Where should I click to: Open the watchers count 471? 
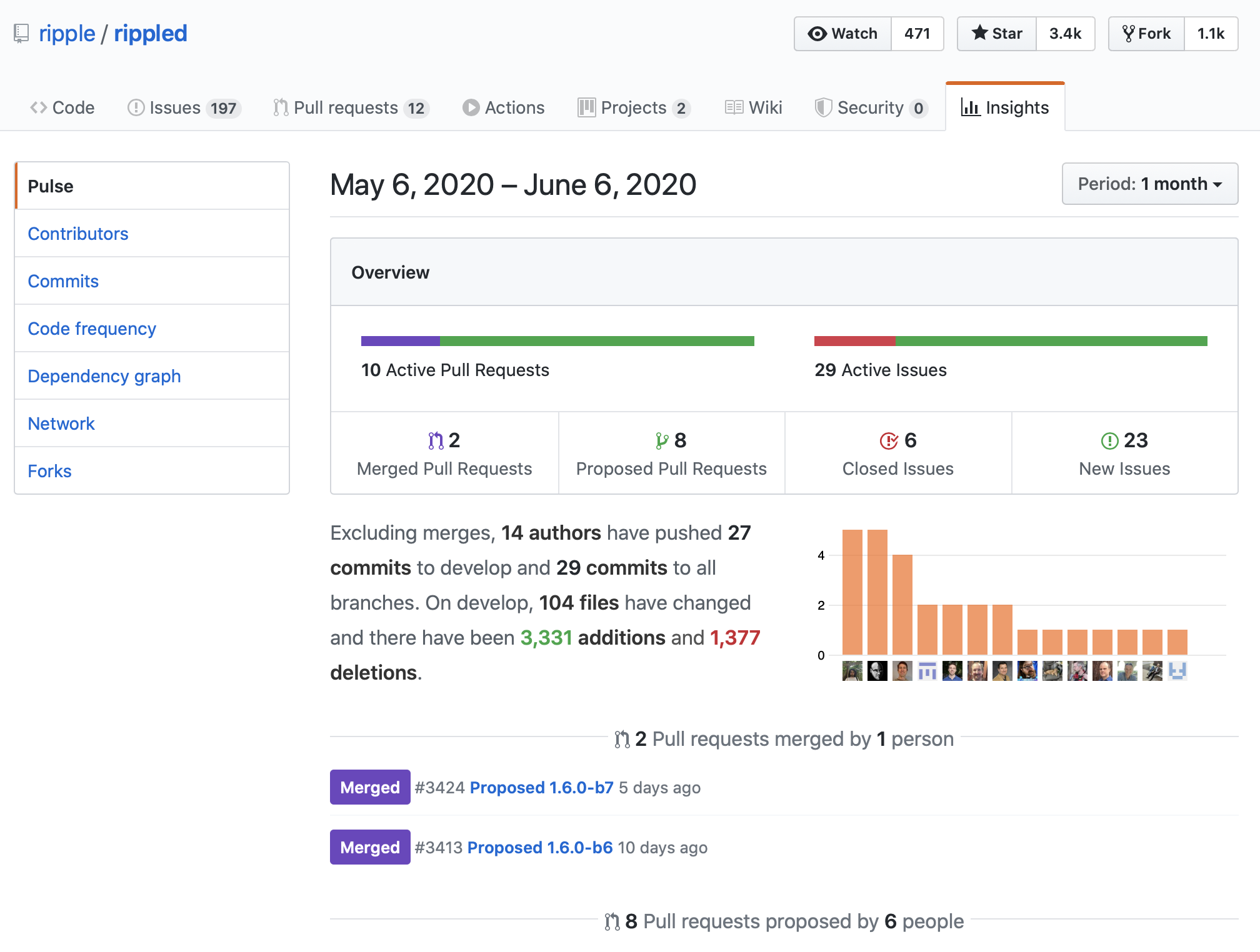(x=917, y=34)
